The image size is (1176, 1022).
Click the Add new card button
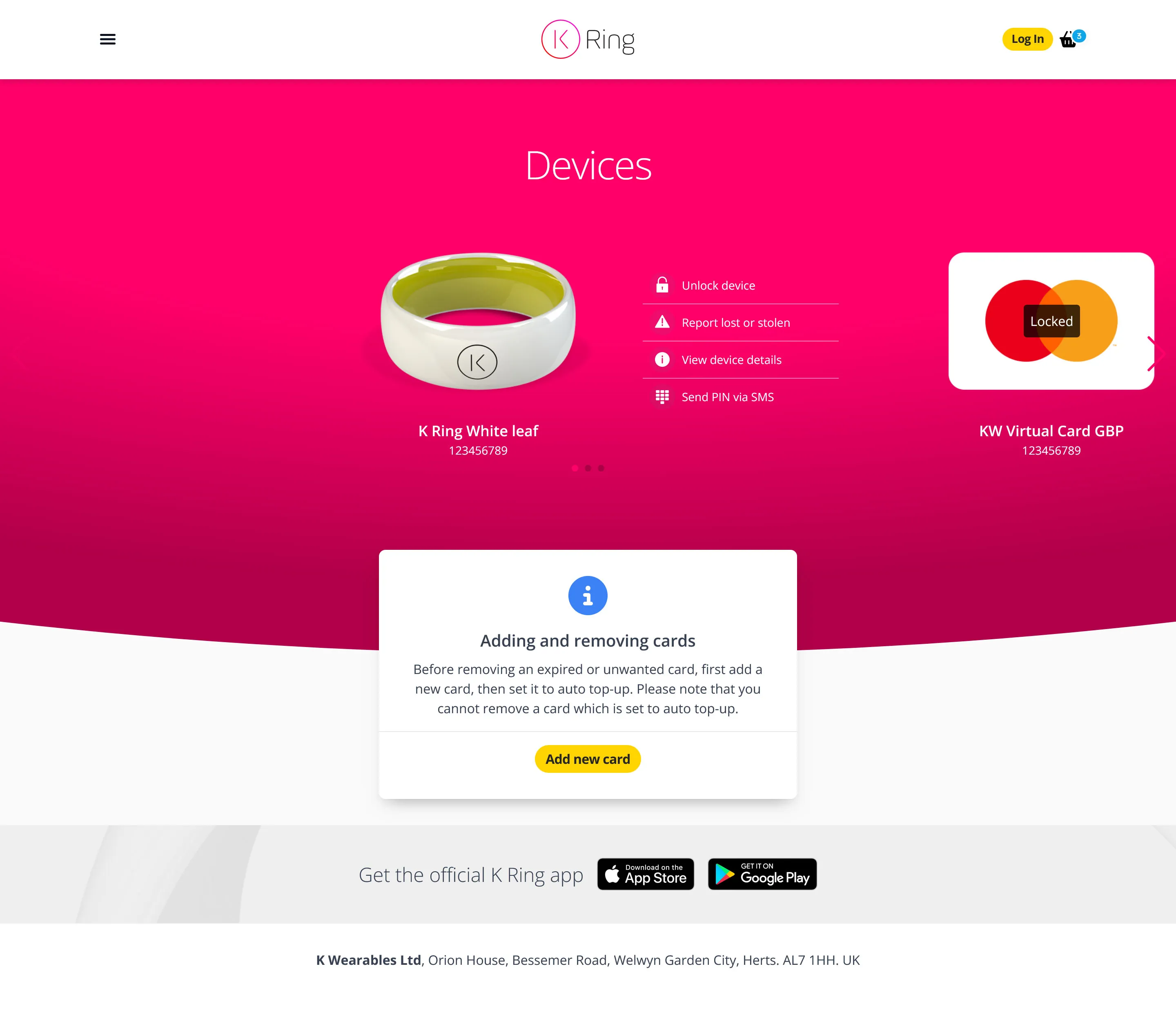[x=588, y=759]
